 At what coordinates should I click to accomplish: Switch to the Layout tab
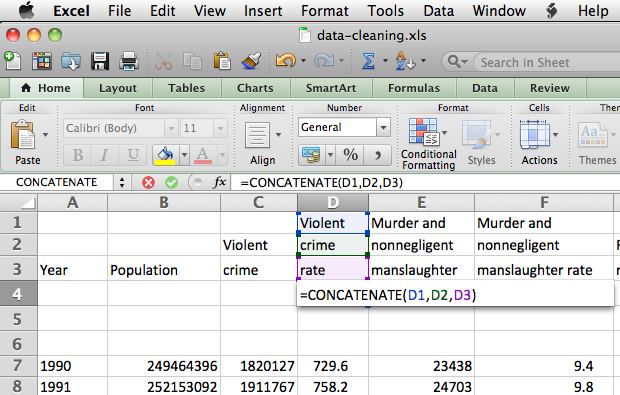[118, 88]
